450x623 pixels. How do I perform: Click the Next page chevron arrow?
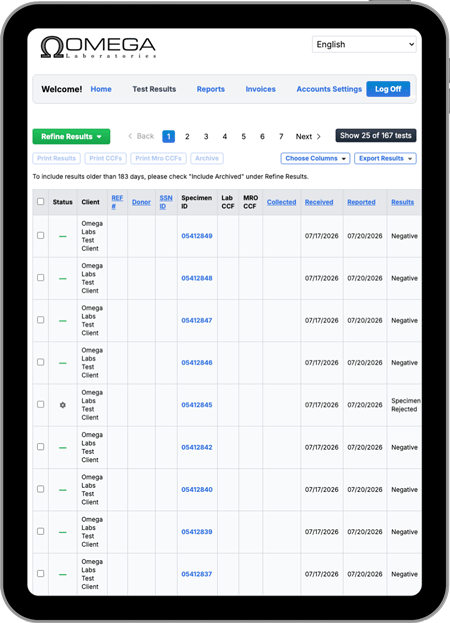tap(319, 137)
